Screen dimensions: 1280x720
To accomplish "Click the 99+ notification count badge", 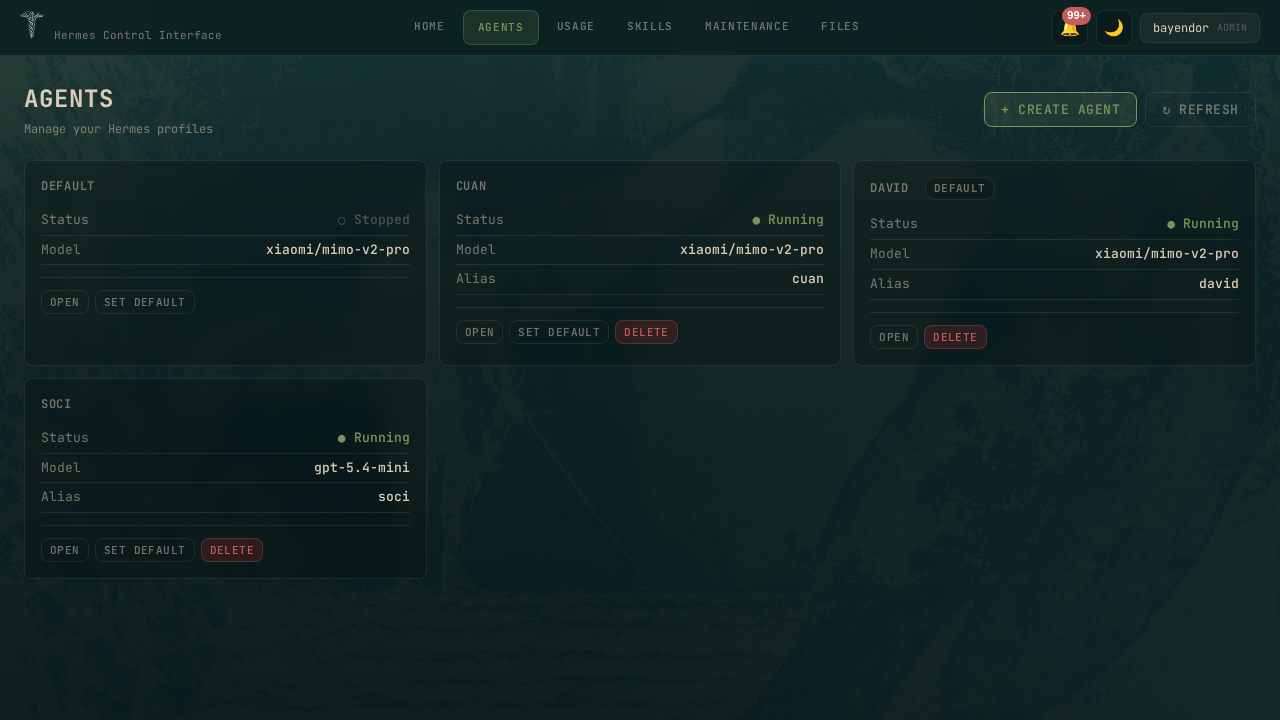I will (1076, 15).
